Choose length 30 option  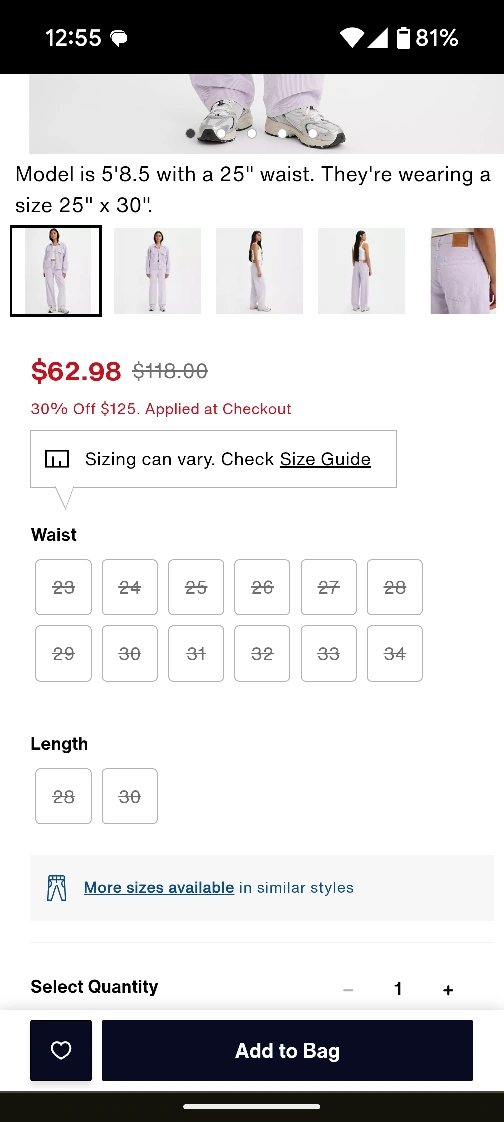[130, 796]
